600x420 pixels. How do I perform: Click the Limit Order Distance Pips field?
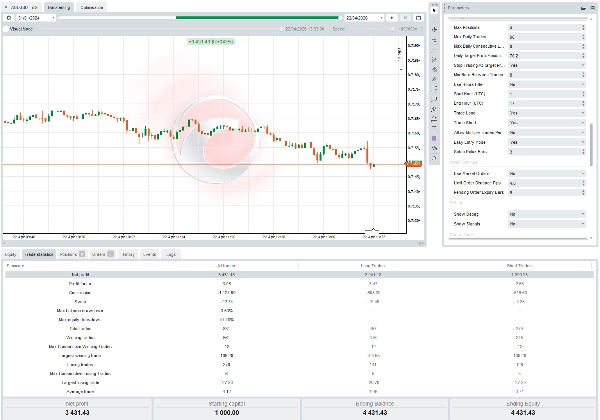545,183
